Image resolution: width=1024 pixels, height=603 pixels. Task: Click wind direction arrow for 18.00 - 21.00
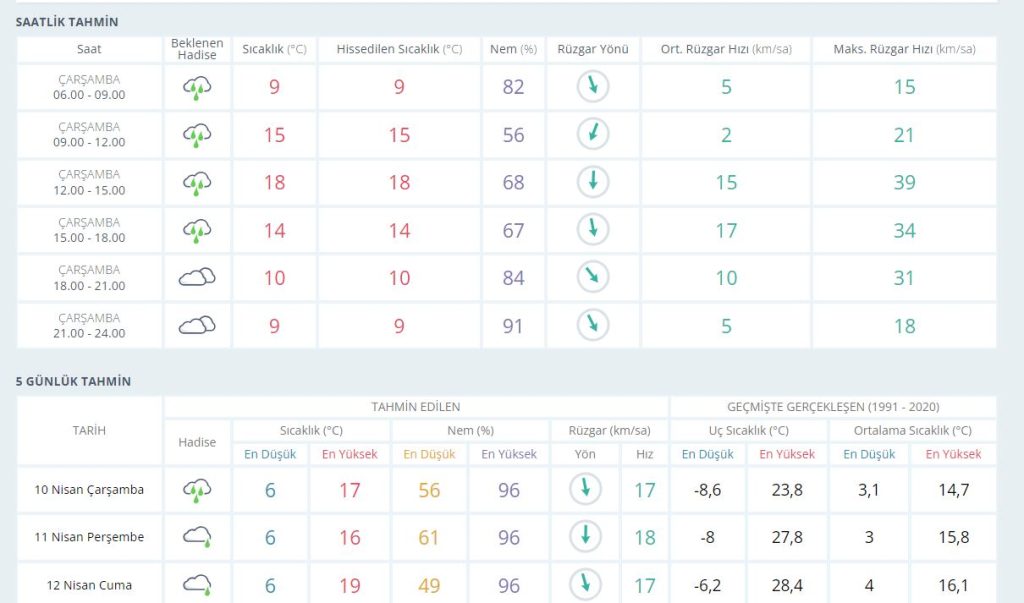pyautogui.click(x=593, y=277)
